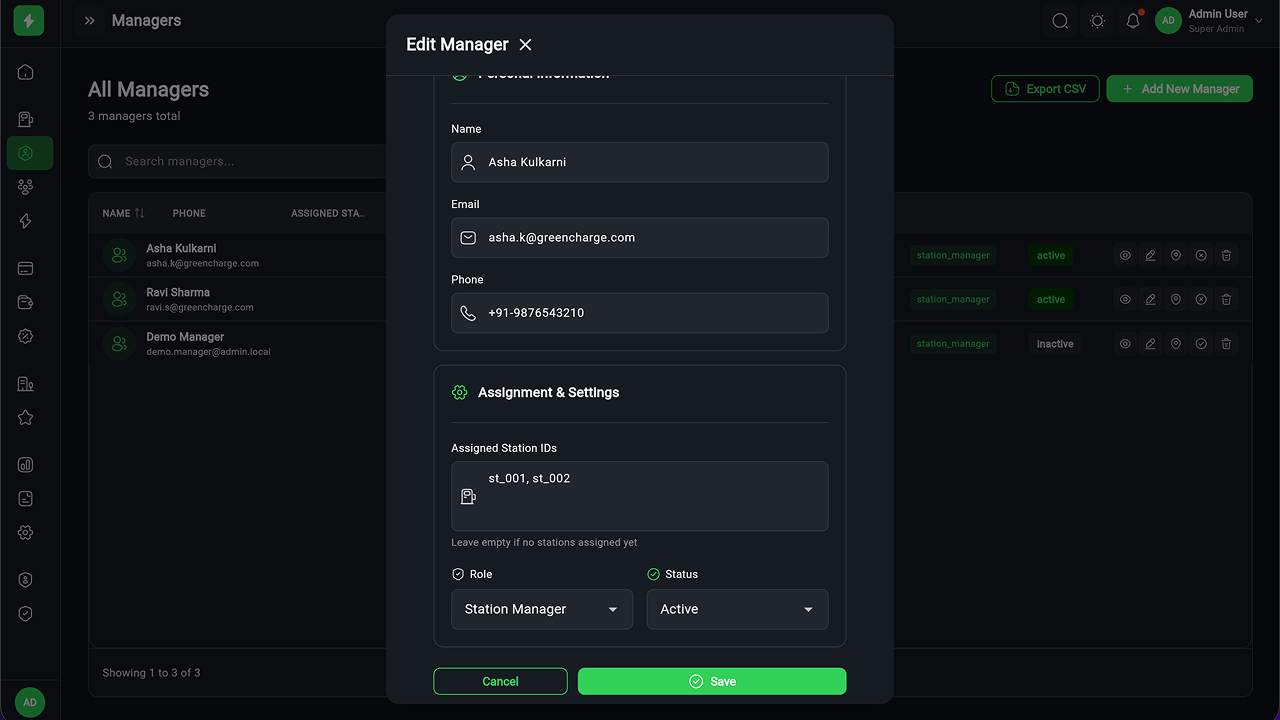Viewport: 1280px width, 720px height.
Task: Click the location pin for Asha Kulkarni
Action: (1176, 255)
